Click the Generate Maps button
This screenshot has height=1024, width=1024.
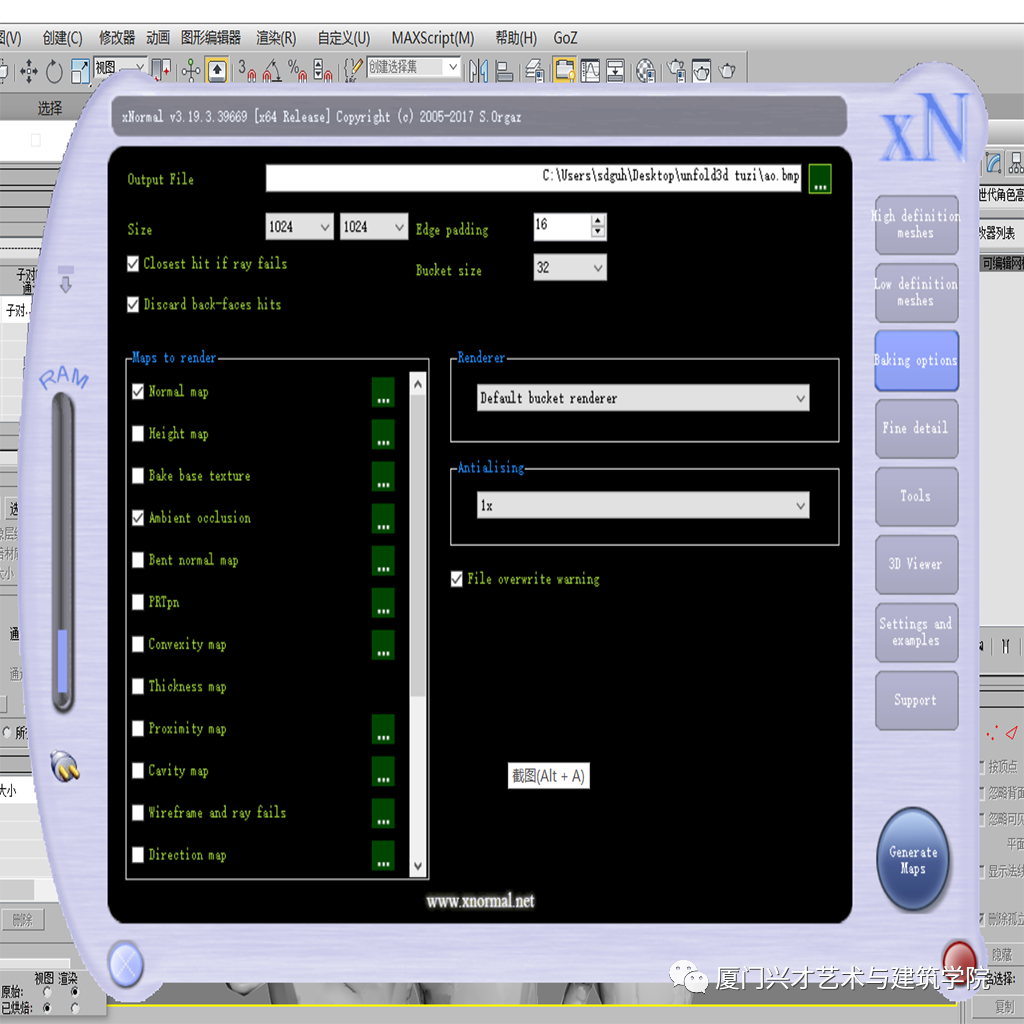click(913, 859)
